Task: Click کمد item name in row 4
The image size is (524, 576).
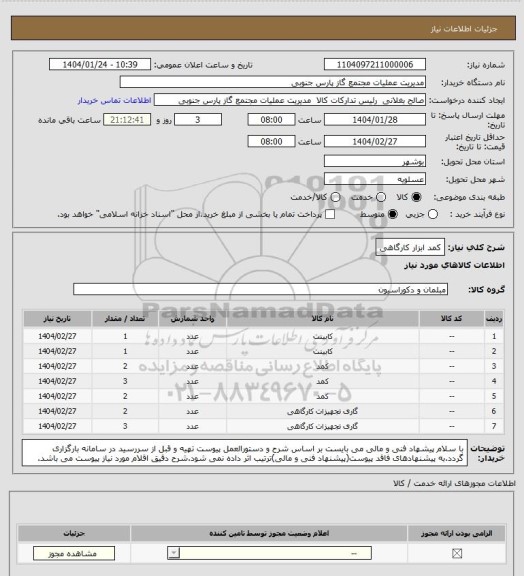Action: click(322, 381)
